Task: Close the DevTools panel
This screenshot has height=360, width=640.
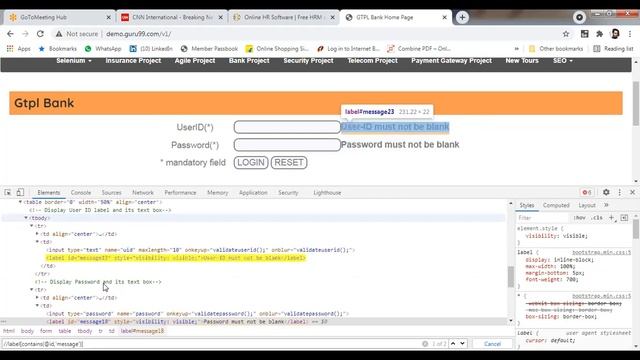Action: pyautogui.click(x=632, y=192)
